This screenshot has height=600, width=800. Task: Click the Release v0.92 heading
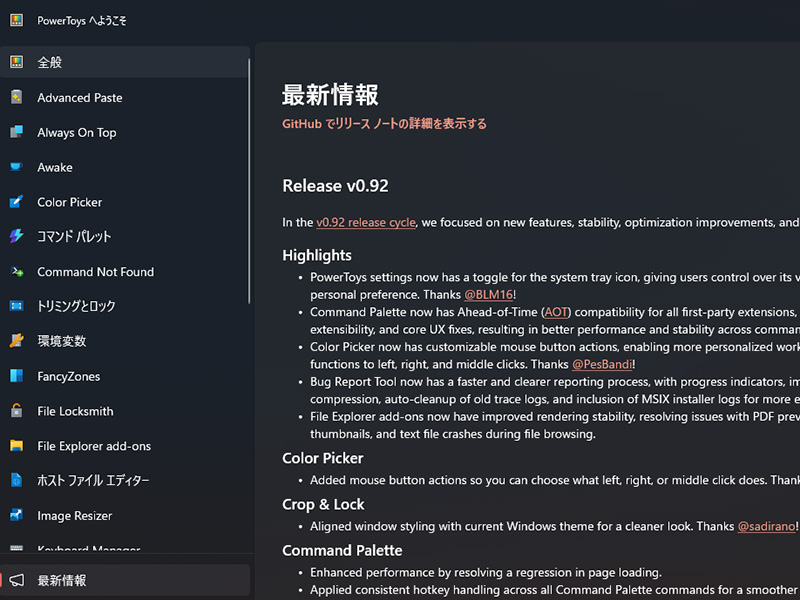[x=335, y=186]
